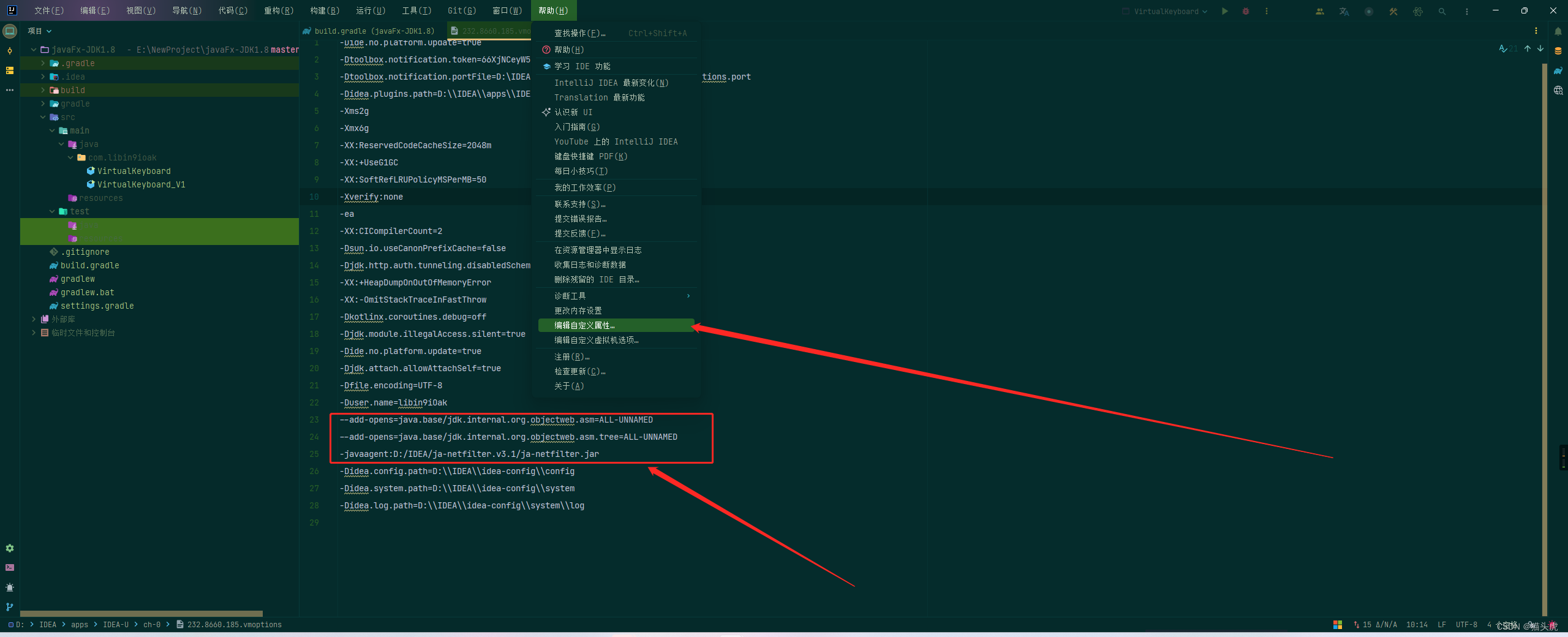Open the VirtualKeyboard run configuration dropdown
Image resolution: width=1568 pixels, height=637 pixels.
pyautogui.click(x=1165, y=11)
